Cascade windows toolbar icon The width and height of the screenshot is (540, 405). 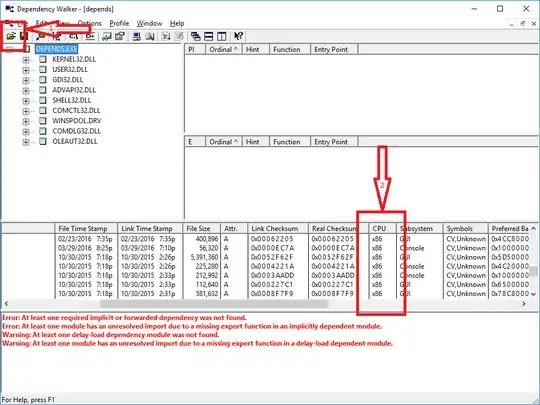coord(196,36)
